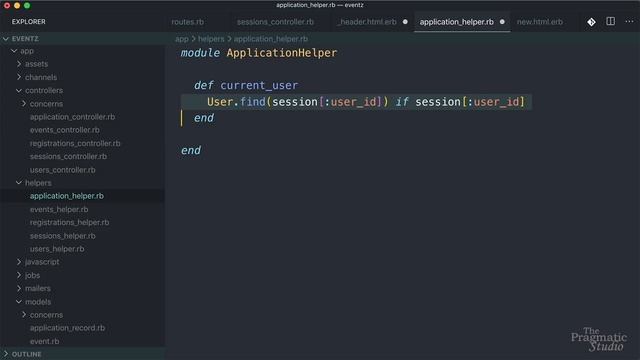Expand concerns folder under models
Viewport: 640px width, 360px height.
coord(24,315)
